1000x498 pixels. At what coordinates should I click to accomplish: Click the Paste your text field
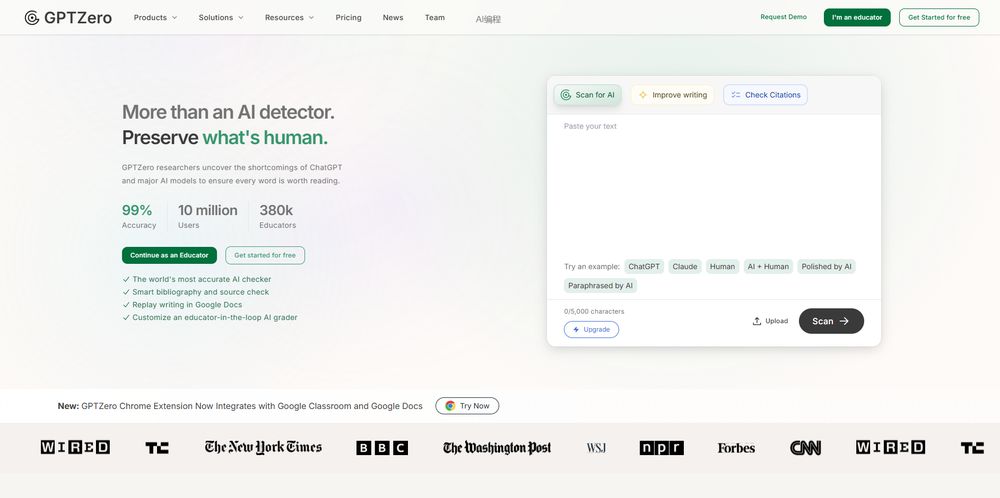(713, 180)
